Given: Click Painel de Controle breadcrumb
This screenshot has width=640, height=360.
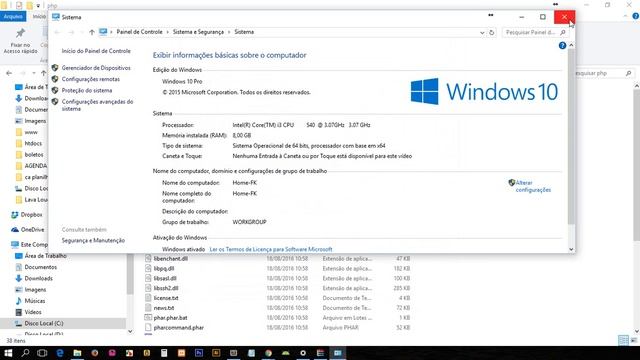Looking at the screenshot, I should pyautogui.click(x=139, y=32).
